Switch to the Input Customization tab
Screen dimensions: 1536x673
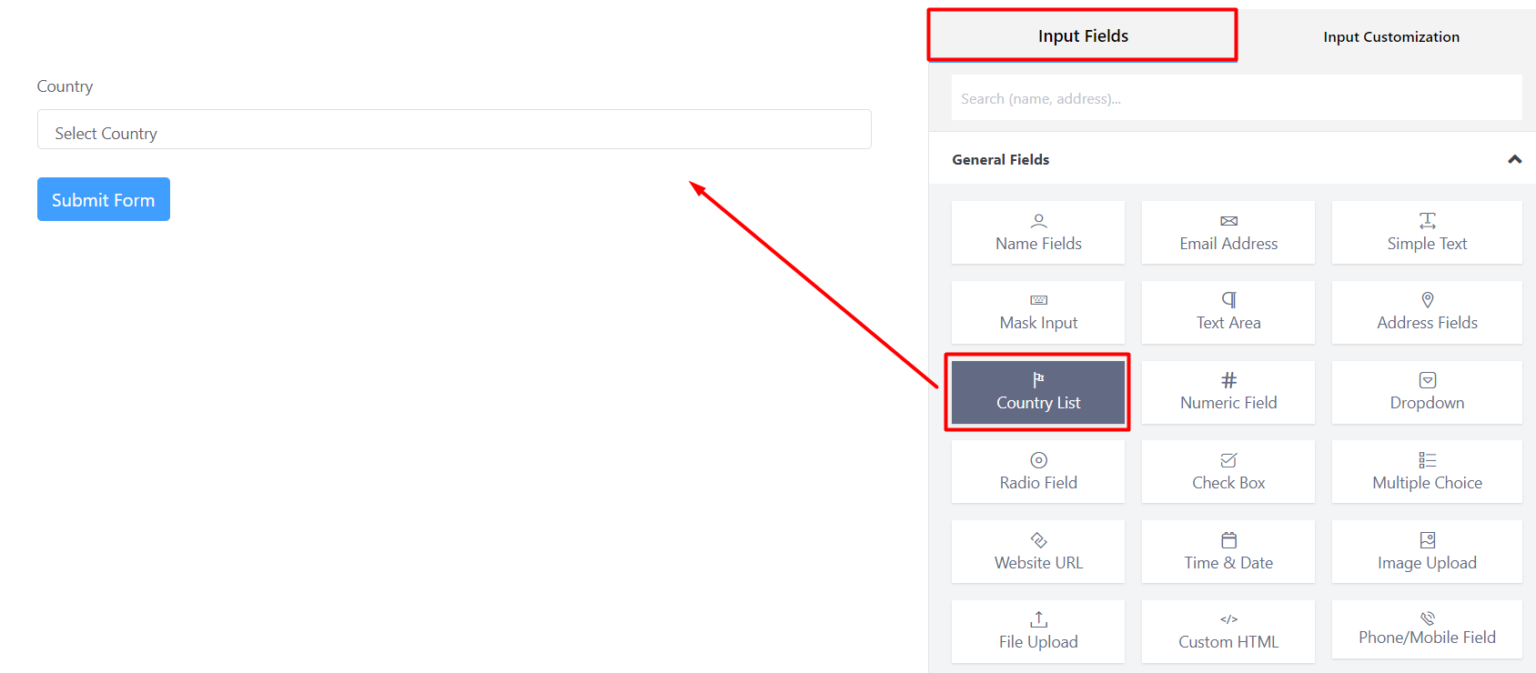(1391, 36)
